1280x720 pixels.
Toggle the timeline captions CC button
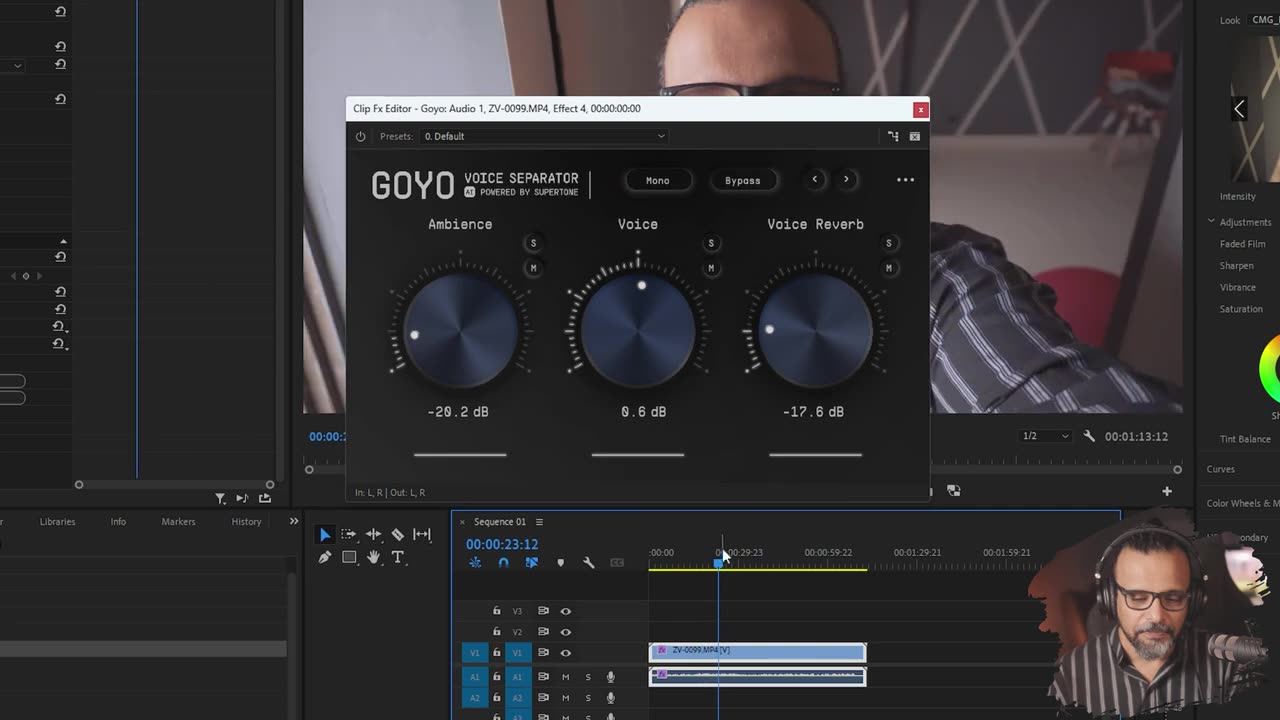pos(617,563)
